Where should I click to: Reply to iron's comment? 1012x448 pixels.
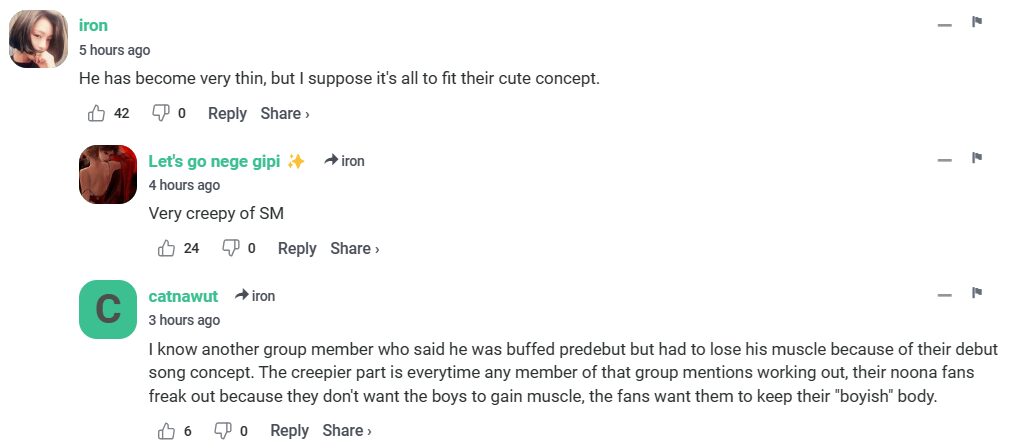(x=227, y=113)
